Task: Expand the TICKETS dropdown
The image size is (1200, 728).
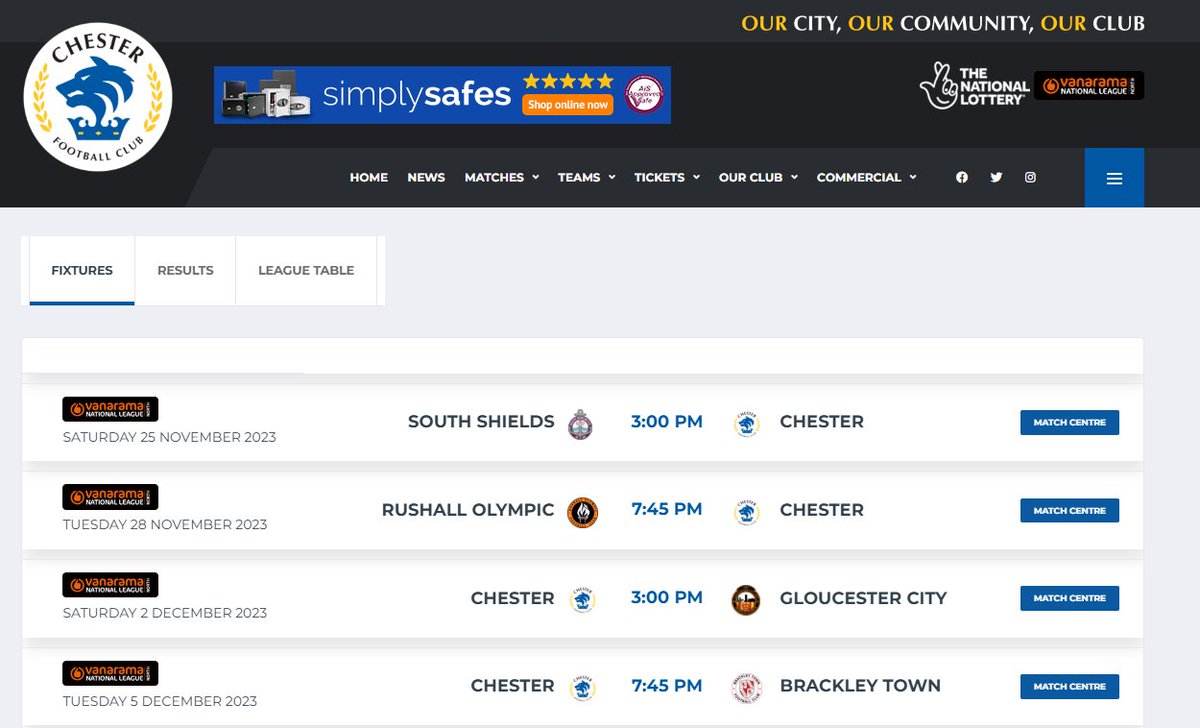Action: [x=666, y=177]
